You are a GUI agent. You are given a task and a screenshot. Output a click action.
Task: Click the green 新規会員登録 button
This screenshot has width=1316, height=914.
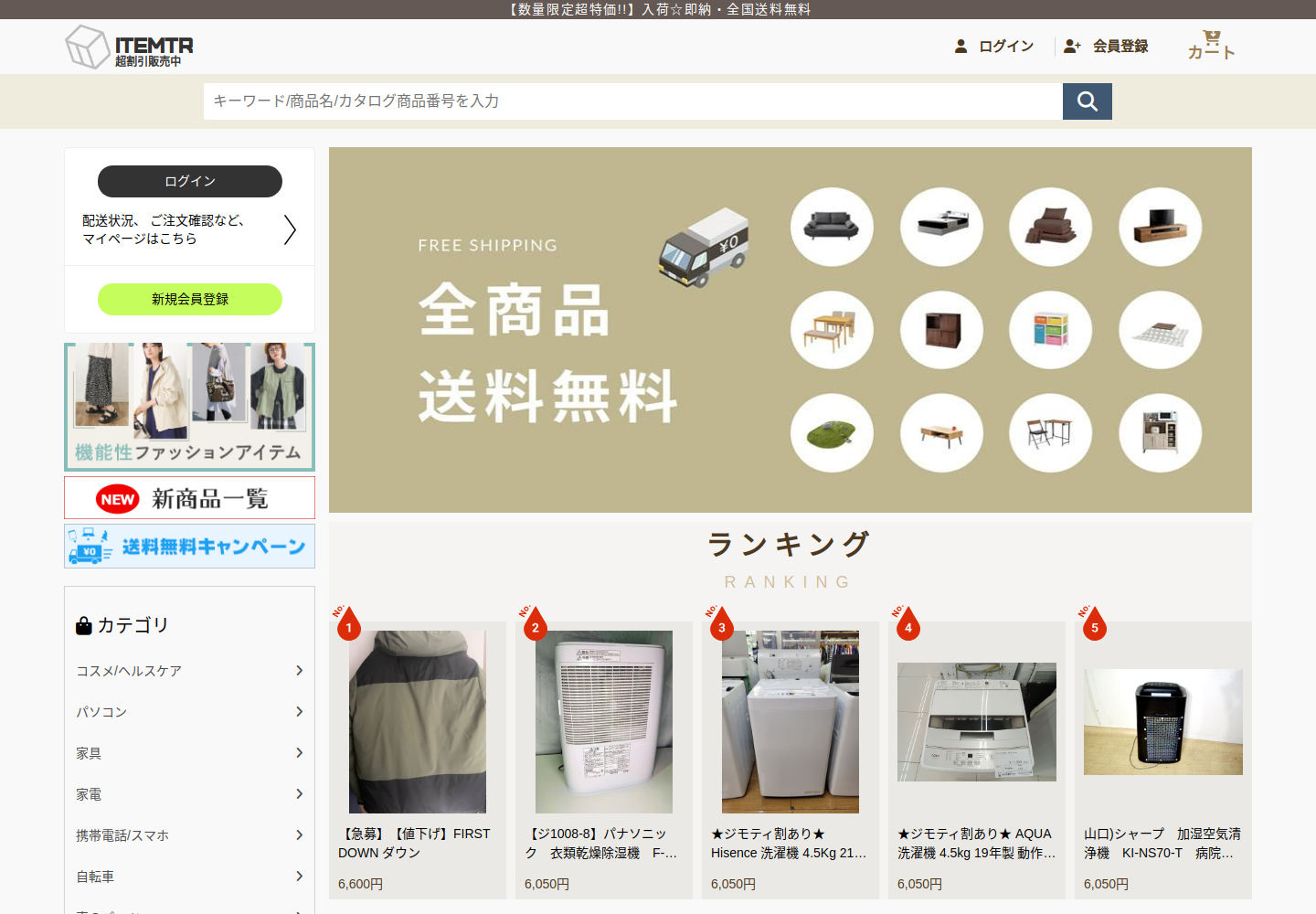190,299
